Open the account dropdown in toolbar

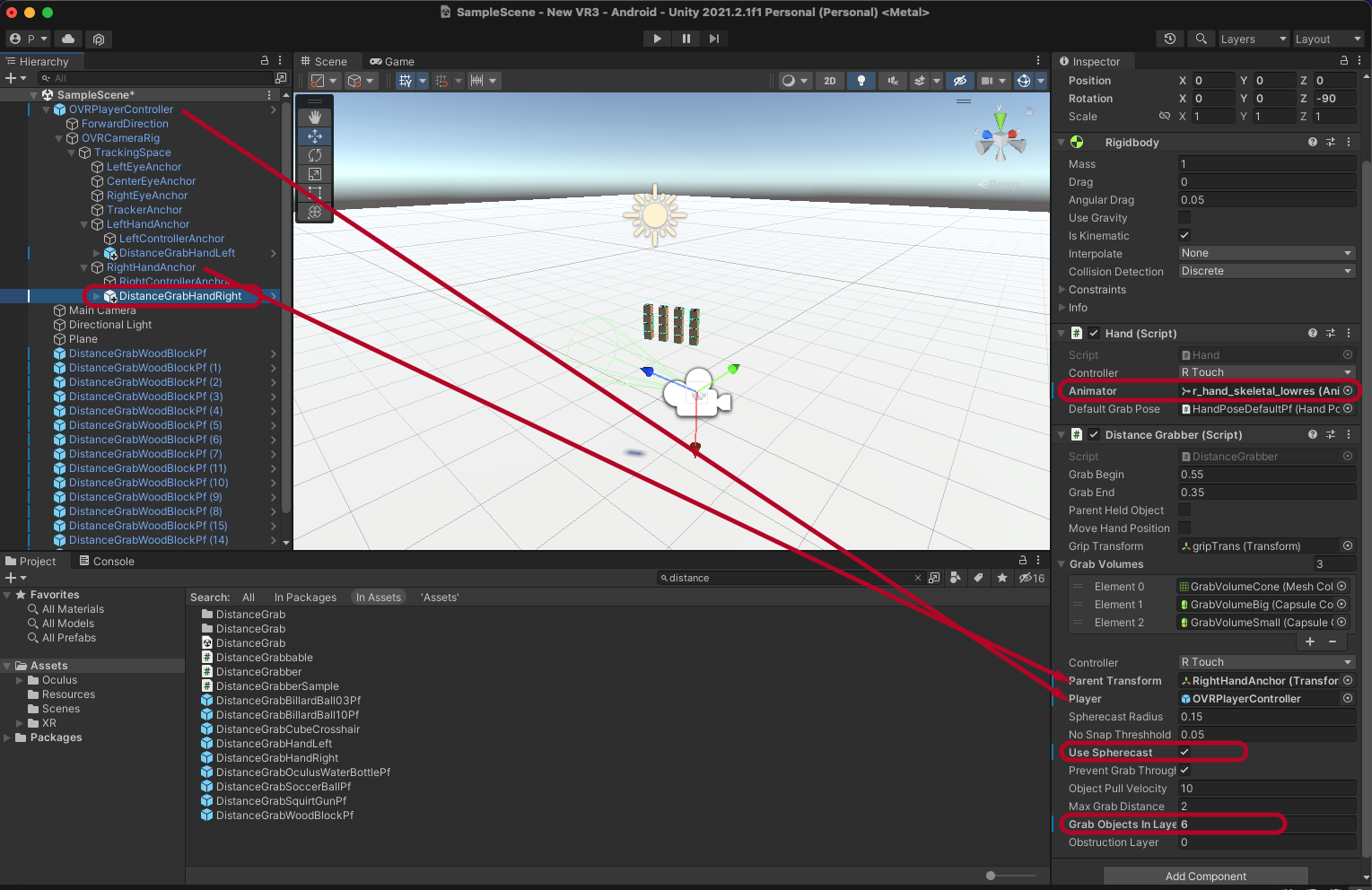pyautogui.click(x=28, y=39)
